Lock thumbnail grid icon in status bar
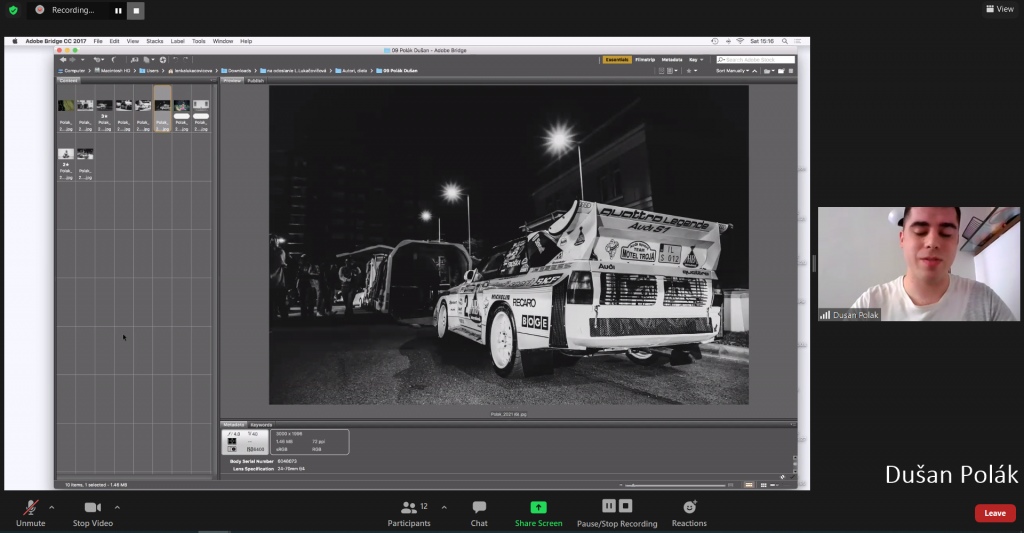 (749, 485)
